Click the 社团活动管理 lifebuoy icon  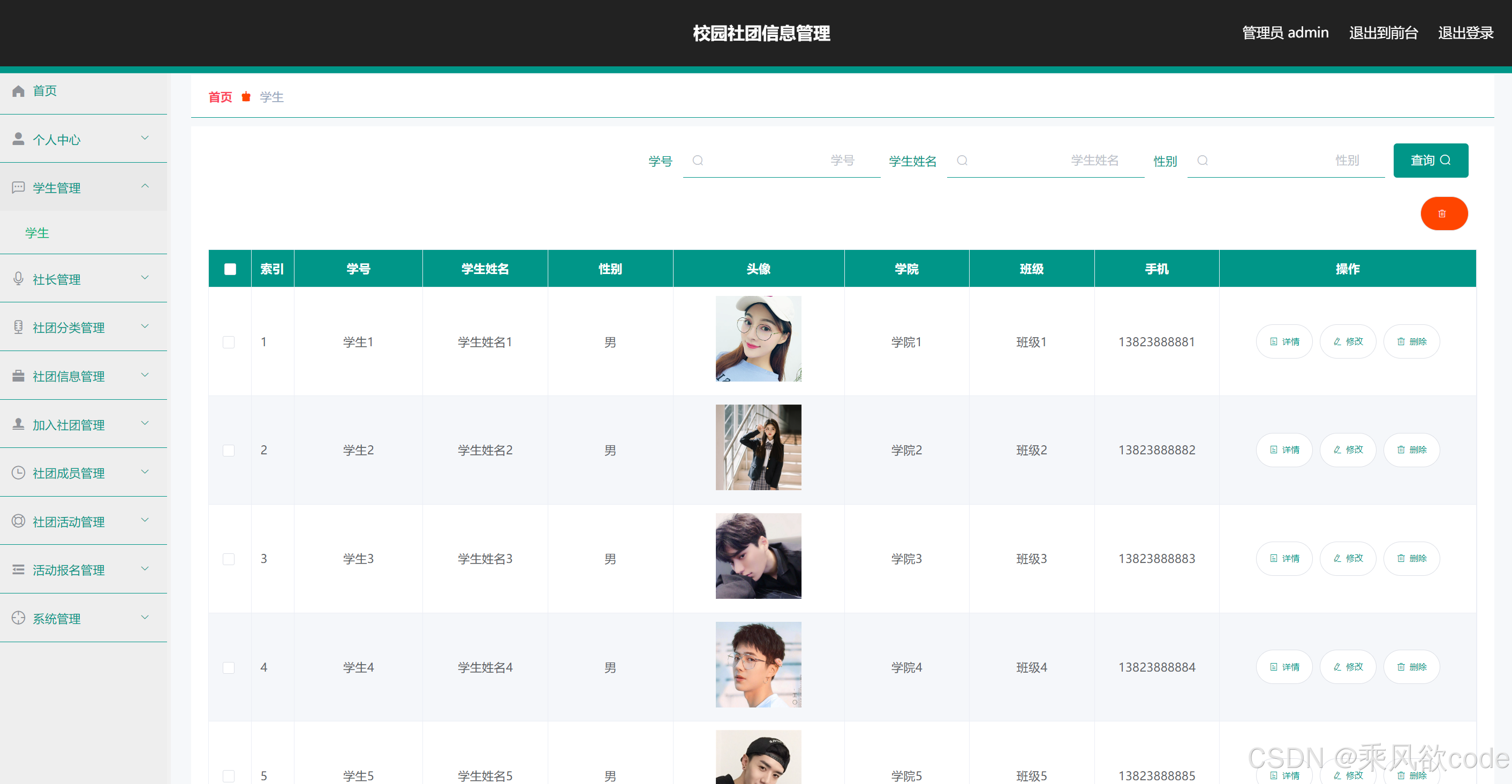point(18,521)
